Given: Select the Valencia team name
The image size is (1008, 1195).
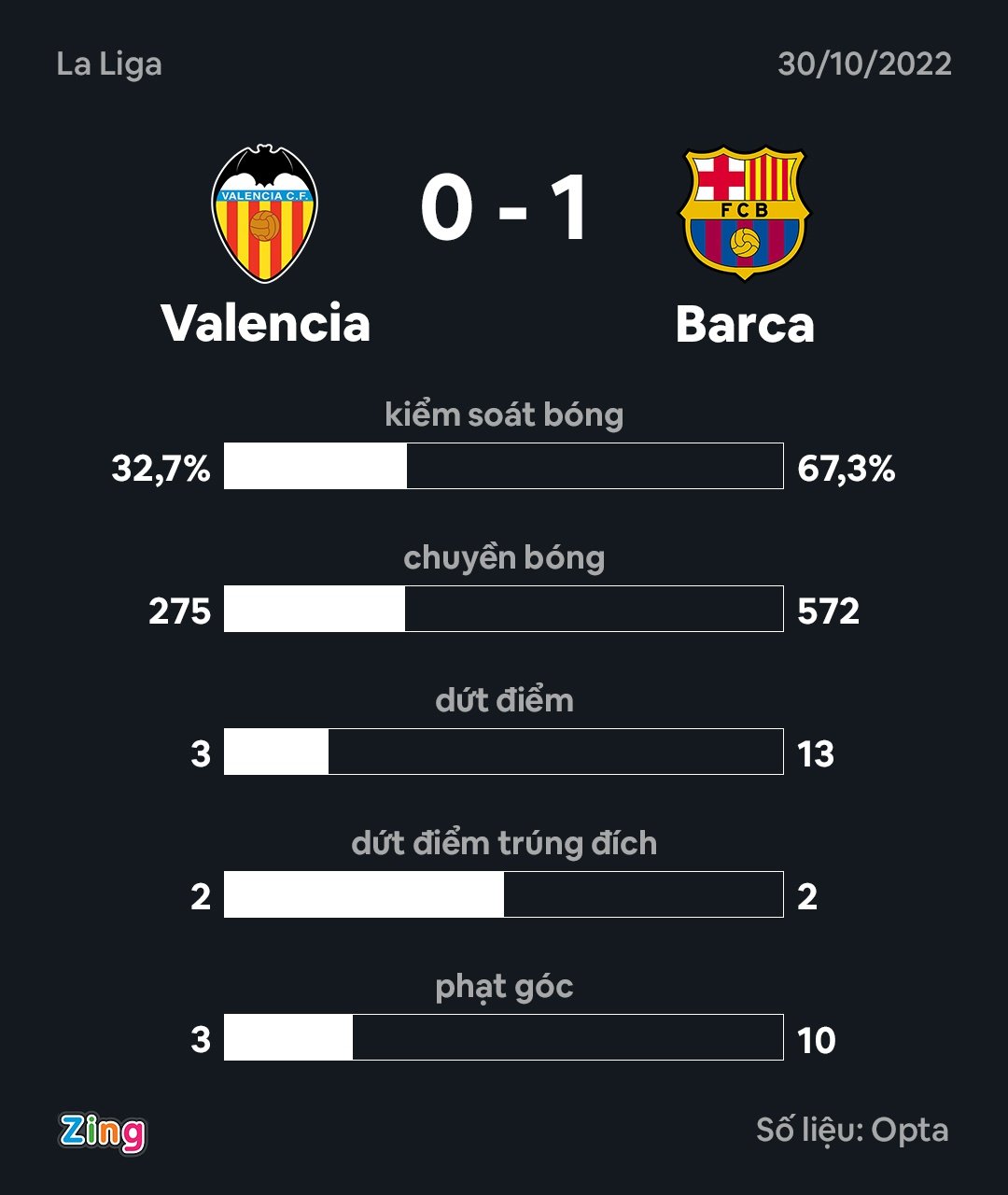Looking at the screenshot, I should tap(266, 323).
